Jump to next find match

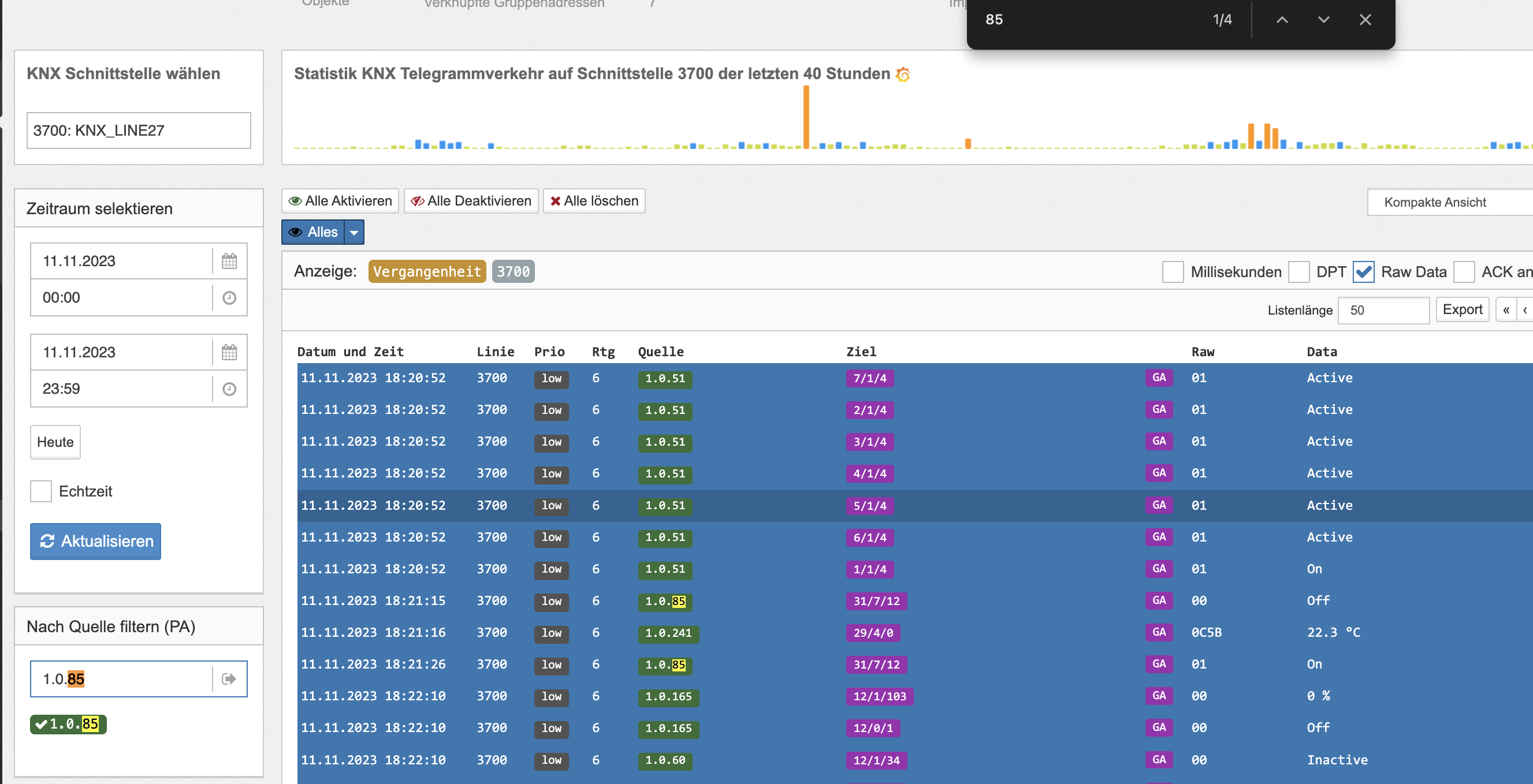pos(1323,20)
